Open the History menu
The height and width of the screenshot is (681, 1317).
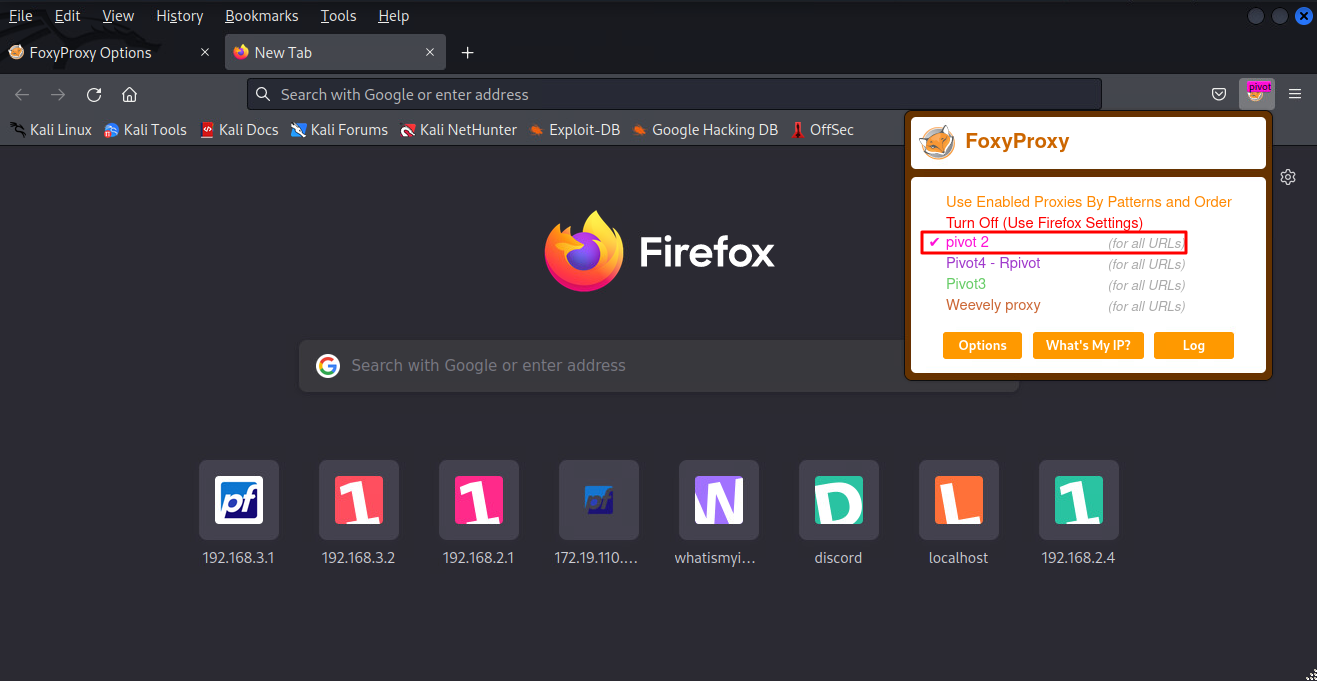(x=179, y=16)
